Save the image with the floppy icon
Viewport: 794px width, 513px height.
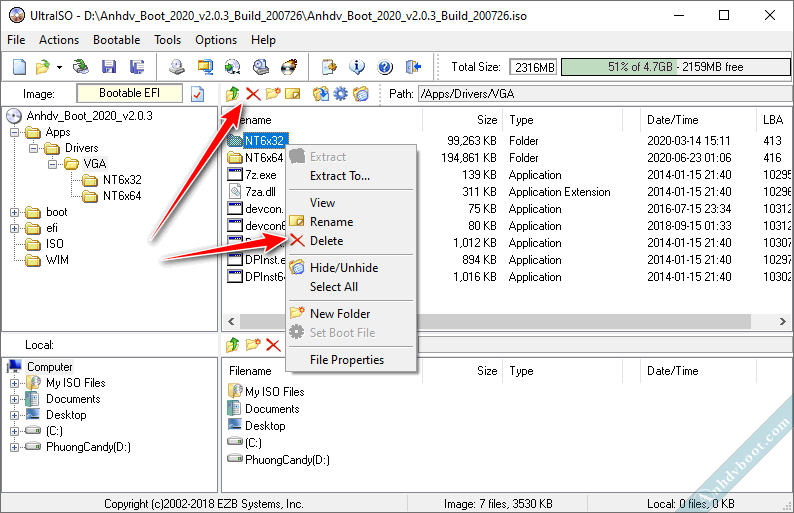pyautogui.click(x=109, y=67)
